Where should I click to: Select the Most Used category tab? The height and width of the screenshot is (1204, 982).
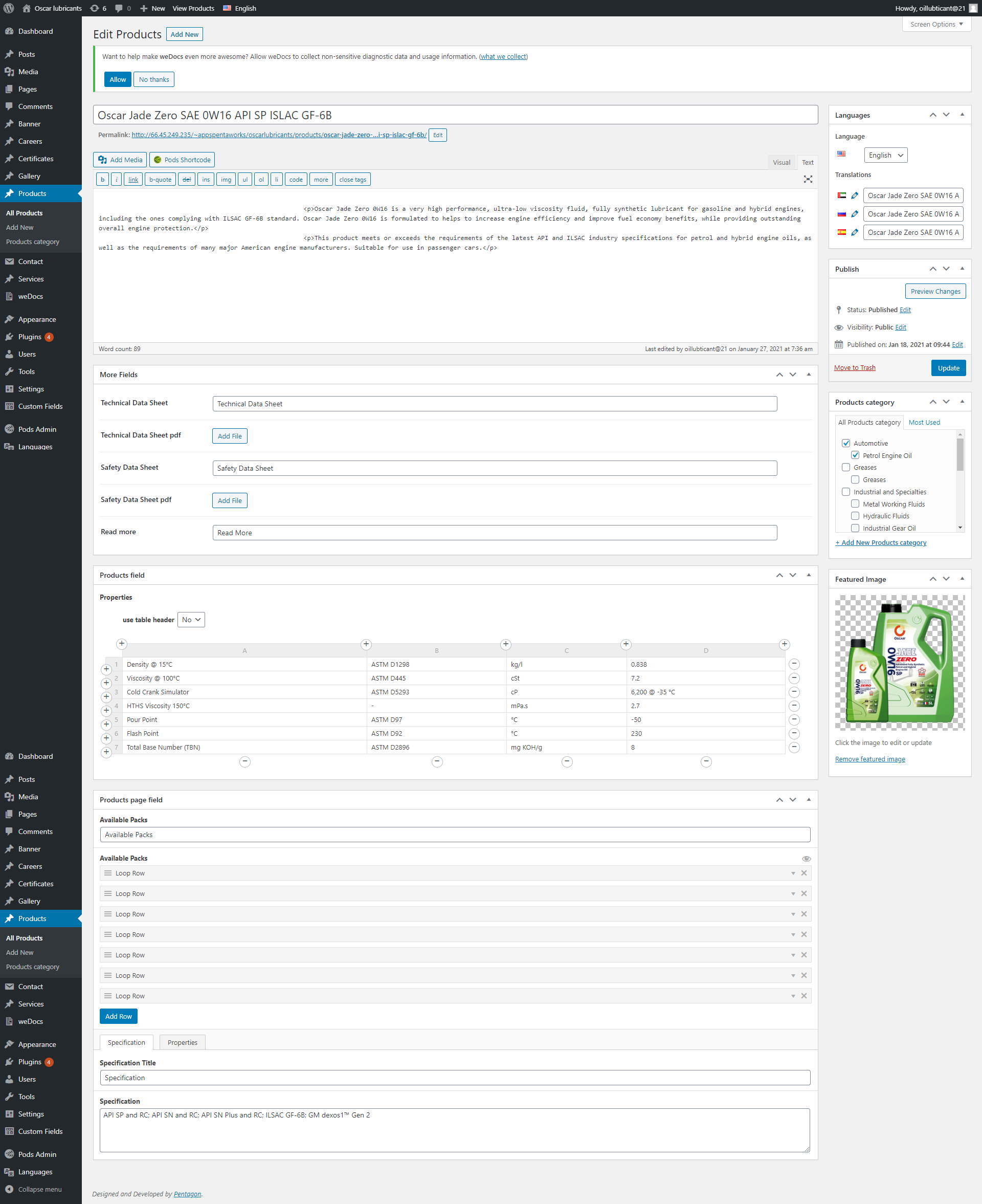pos(924,422)
